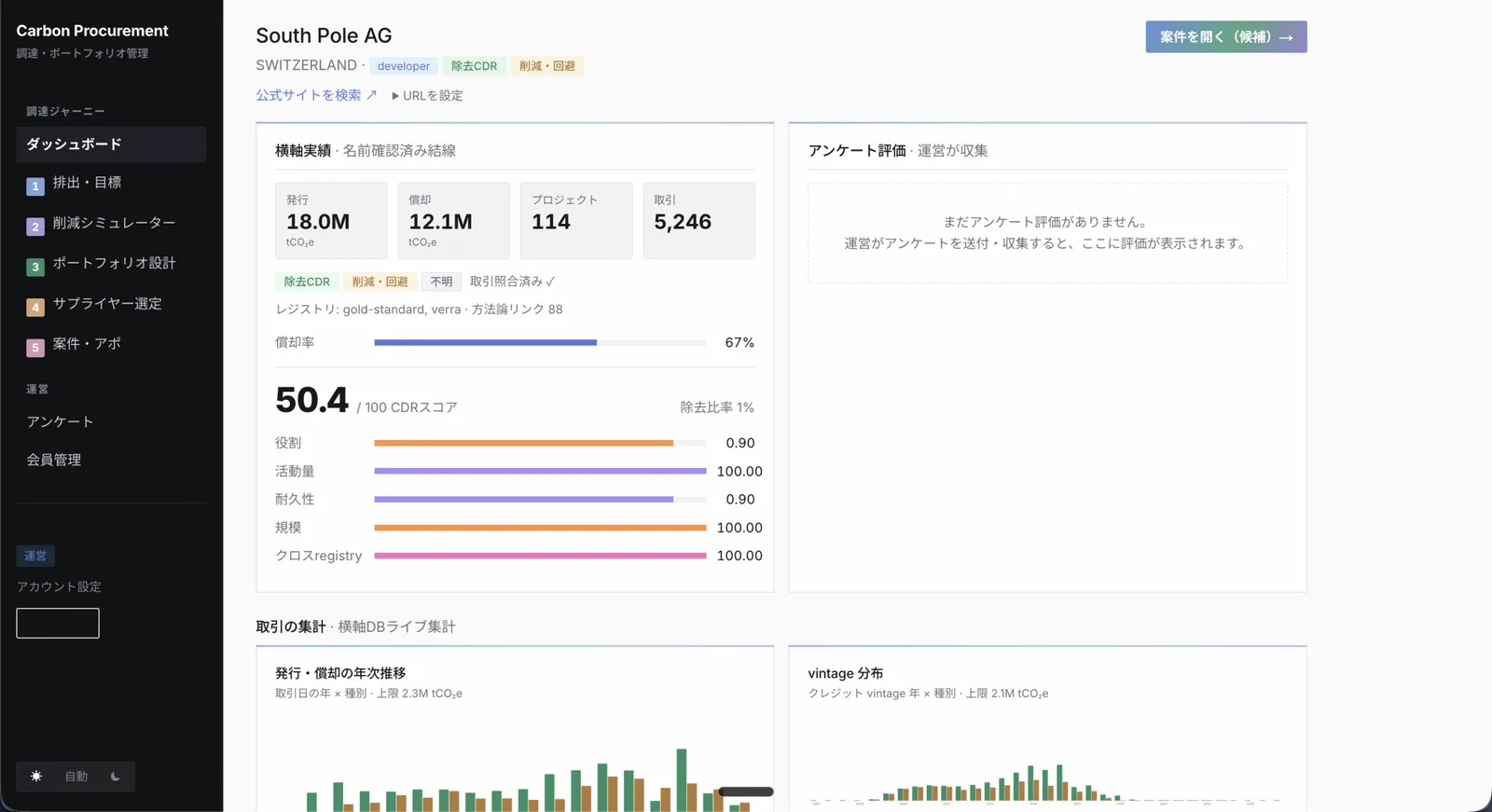Click 案件を開く（候補） button
The width and height of the screenshot is (1492, 812).
pos(1226,37)
